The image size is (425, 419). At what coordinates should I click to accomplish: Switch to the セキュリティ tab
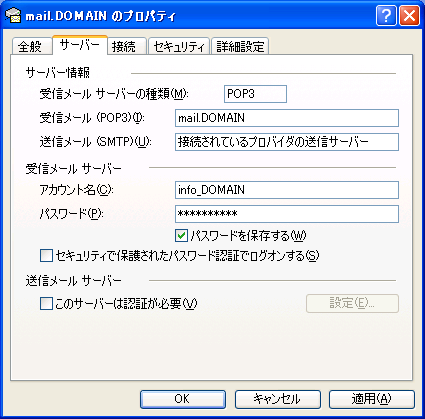click(x=178, y=47)
